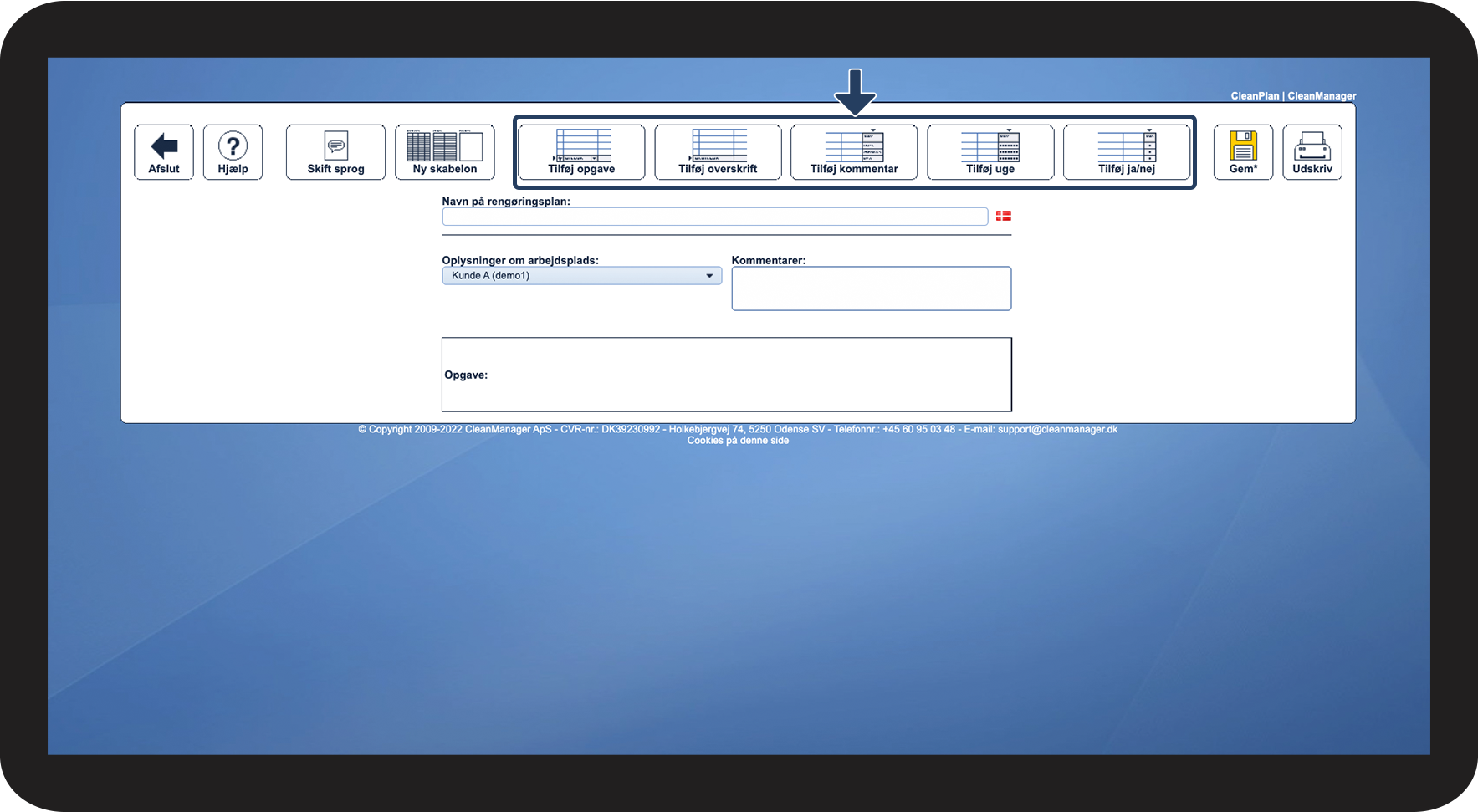Select the Tilføj opgave tool
This screenshot has height=812, width=1478.
click(580, 152)
